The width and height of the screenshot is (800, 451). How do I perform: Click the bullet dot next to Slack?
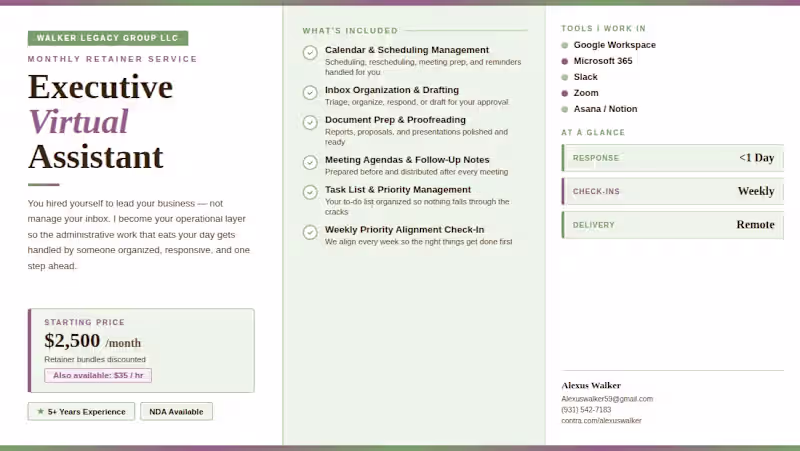565,78
